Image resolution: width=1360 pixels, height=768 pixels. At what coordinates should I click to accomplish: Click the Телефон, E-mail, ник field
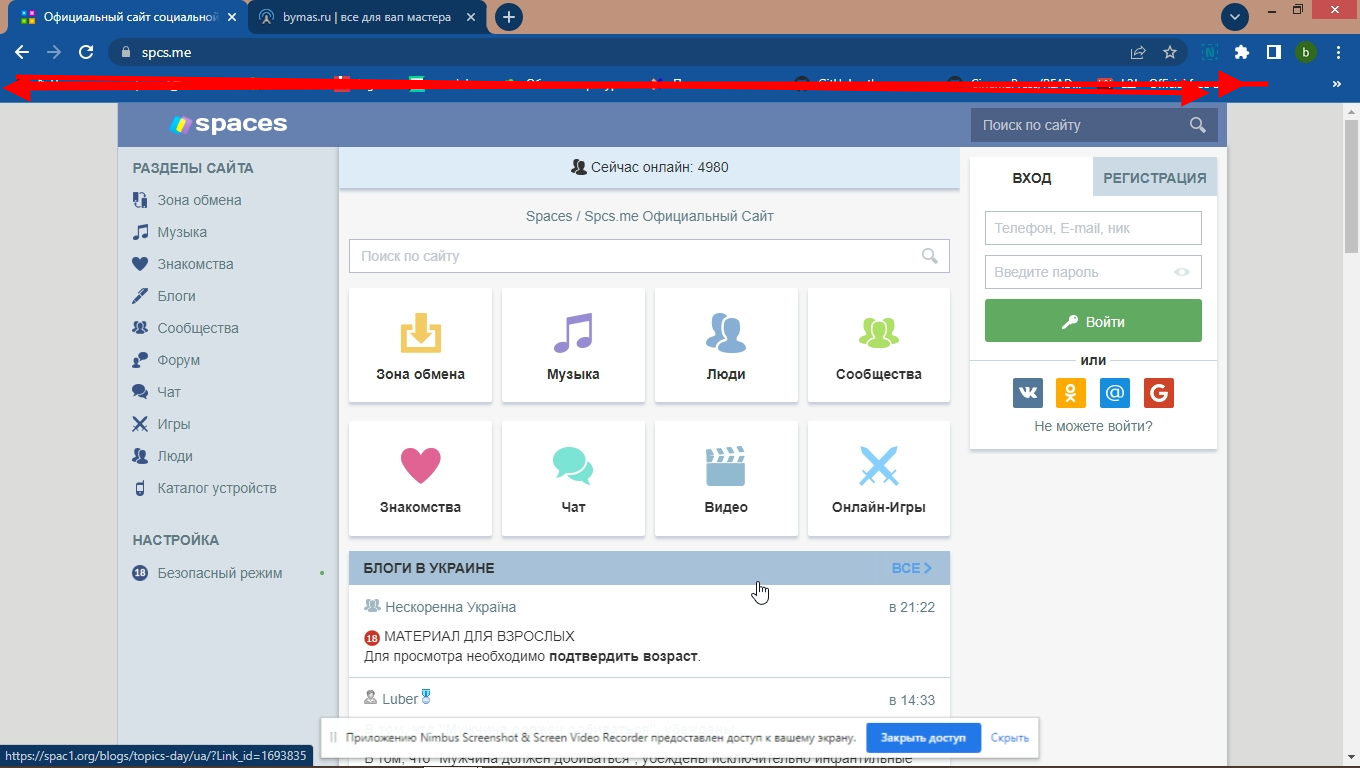tap(1093, 228)
